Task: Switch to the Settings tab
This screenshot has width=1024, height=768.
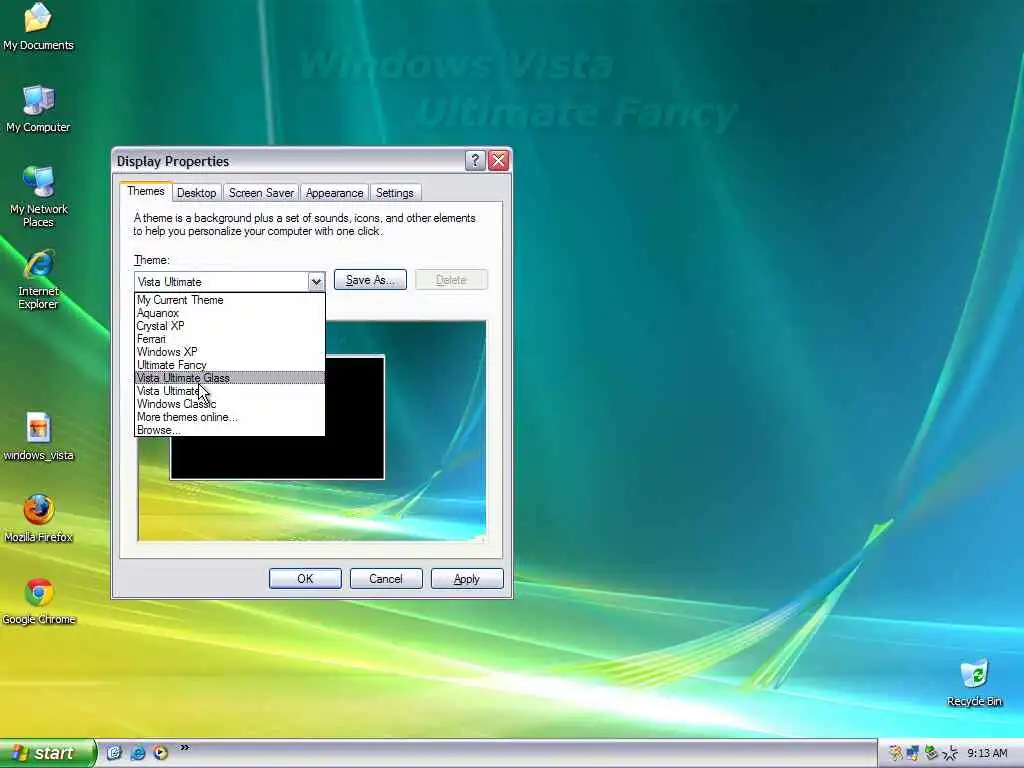Action: pyautogui.click(x=394, y=193)
